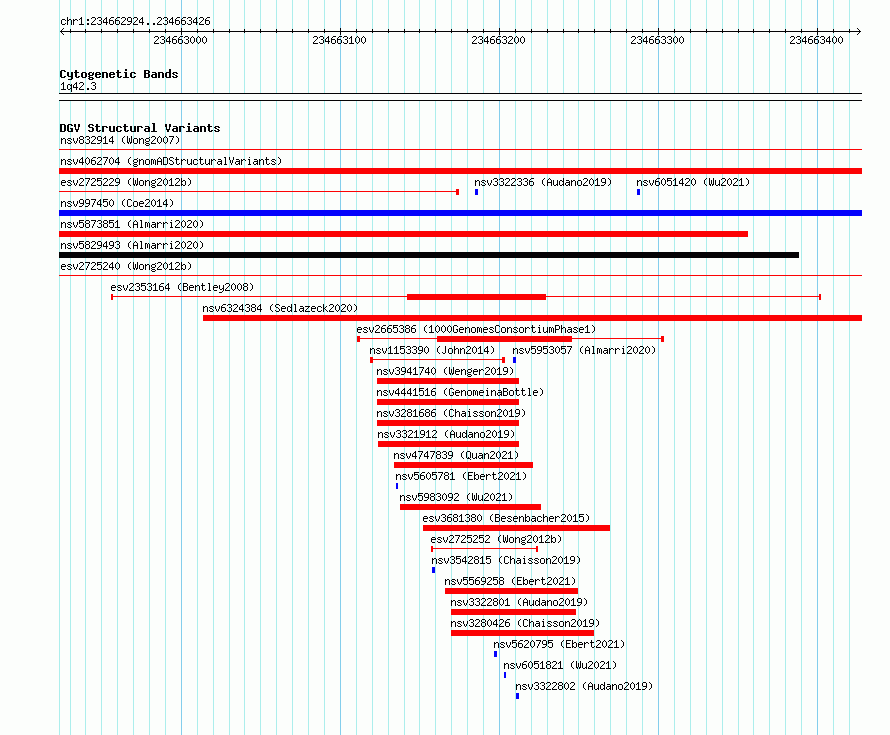Screen dimensions: 890x735
Task: Click the 234663000 ruler tick label
Action: point(180,40)
